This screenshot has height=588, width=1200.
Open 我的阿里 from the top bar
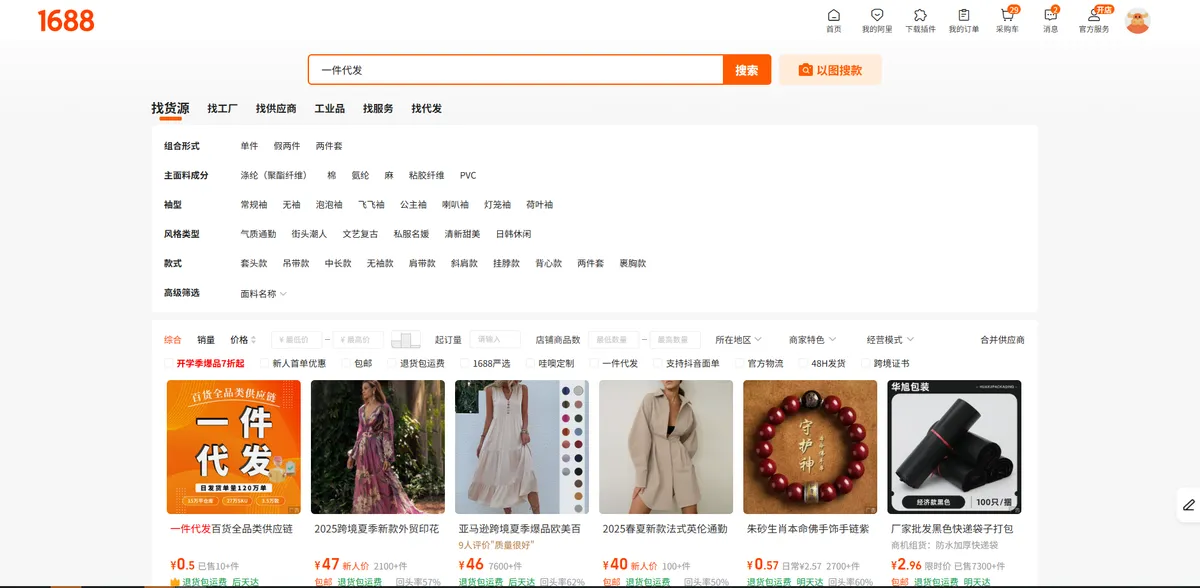pyautogui.click(x=877, y=15)
